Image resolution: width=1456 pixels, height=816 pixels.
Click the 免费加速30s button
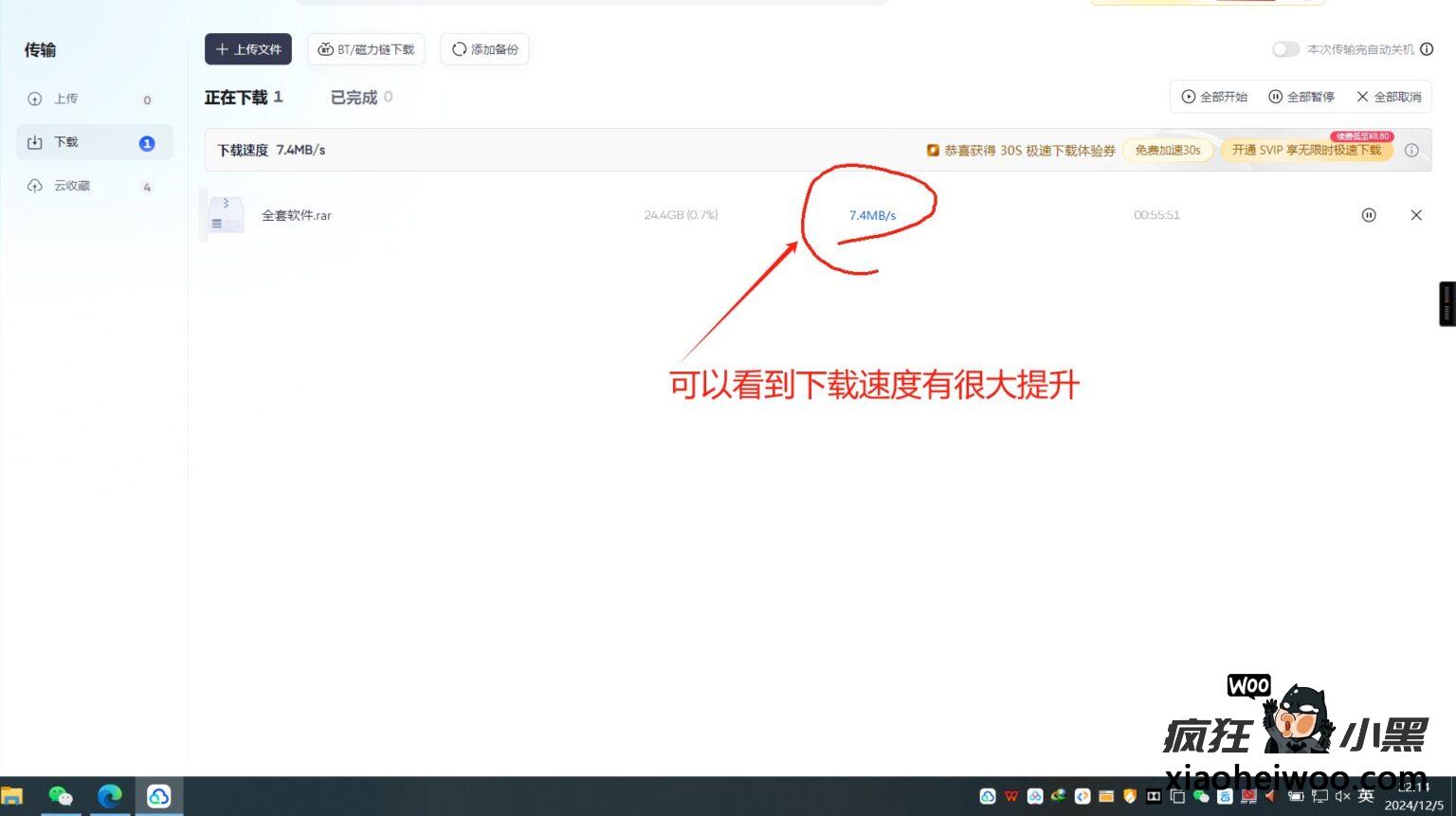pos(1168,150)
